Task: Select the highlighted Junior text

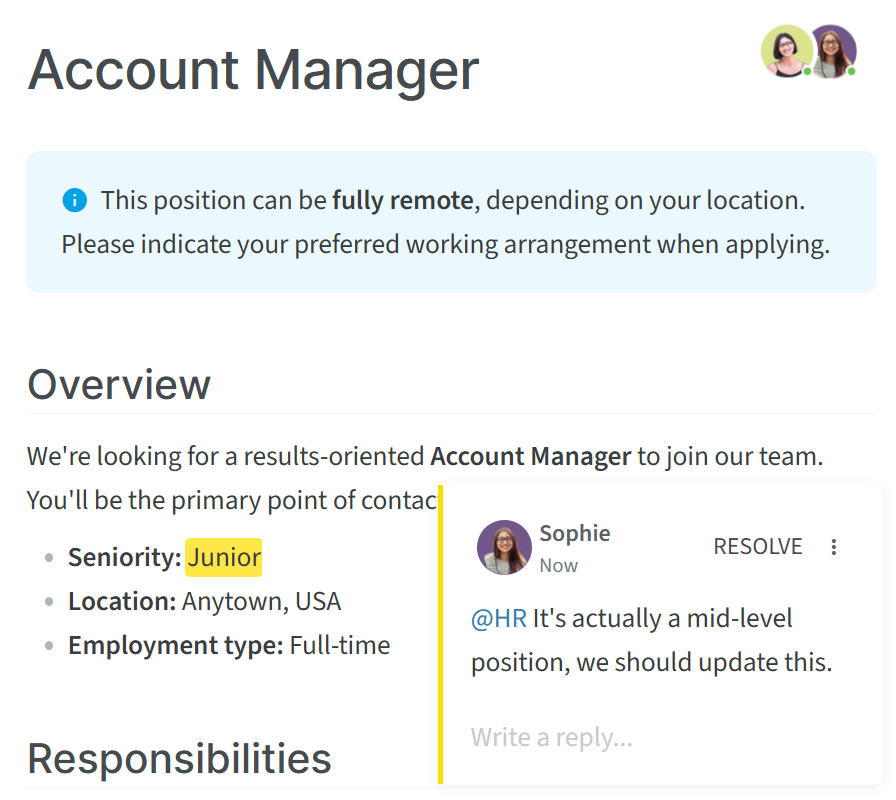Action: (x=224, y=557)
